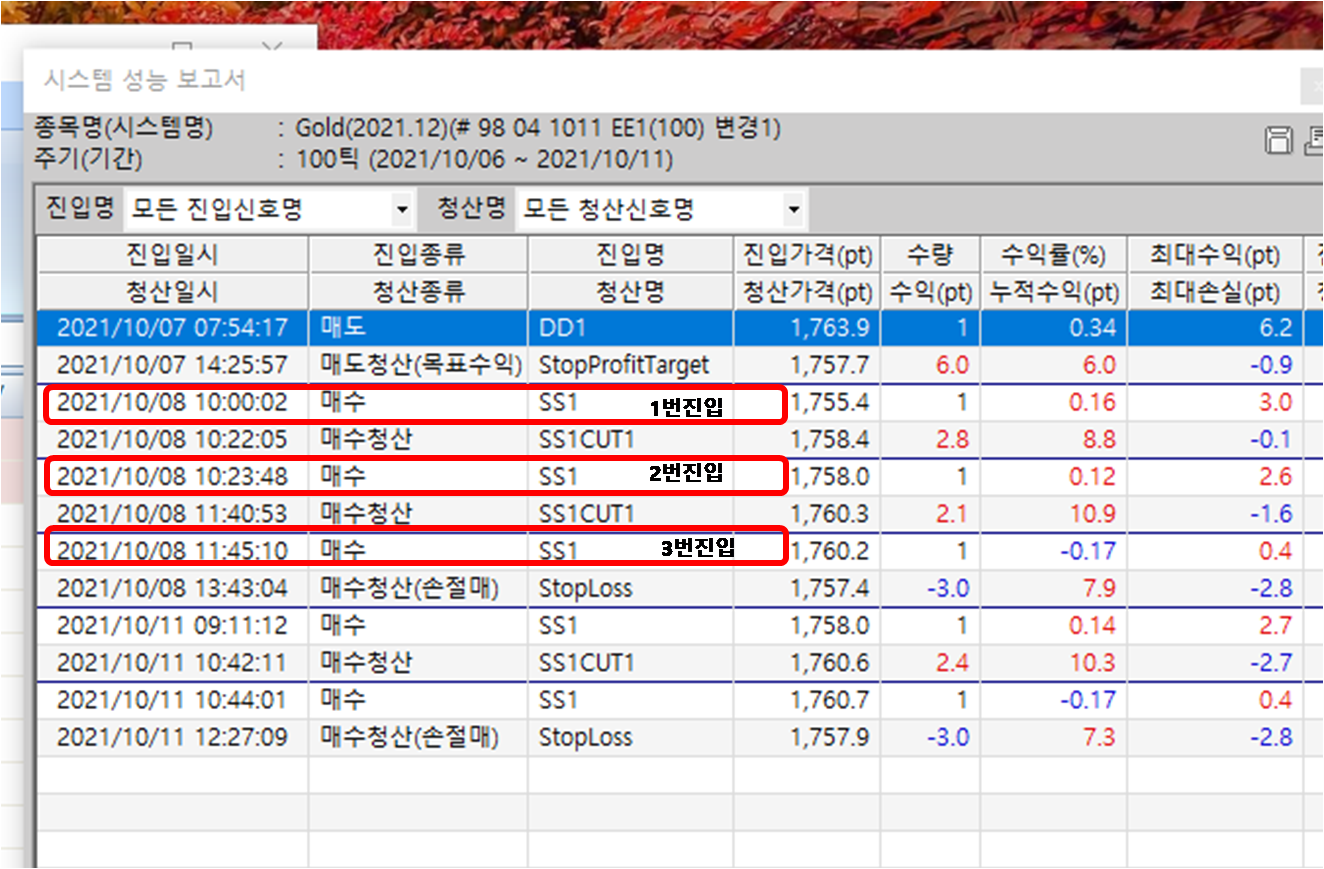Select the 2021/10/11 12:27:09 StopLoss row
Image resolution: width=1324 pixels, height=869 pixels.
coord(172,738)
